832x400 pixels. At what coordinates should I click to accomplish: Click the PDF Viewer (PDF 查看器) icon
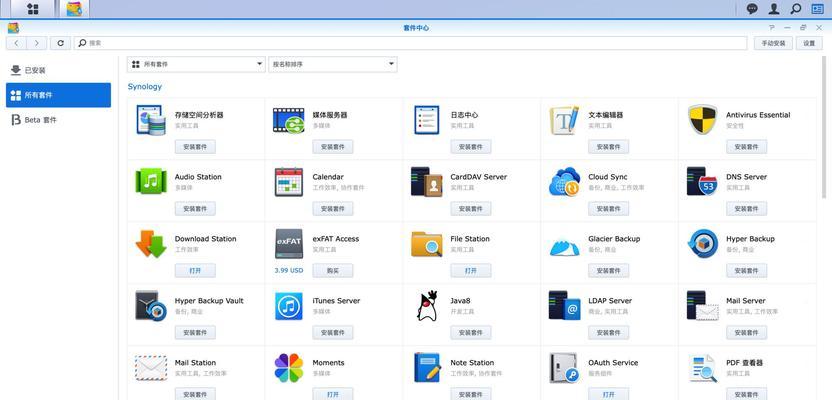[x=703, y=368]
